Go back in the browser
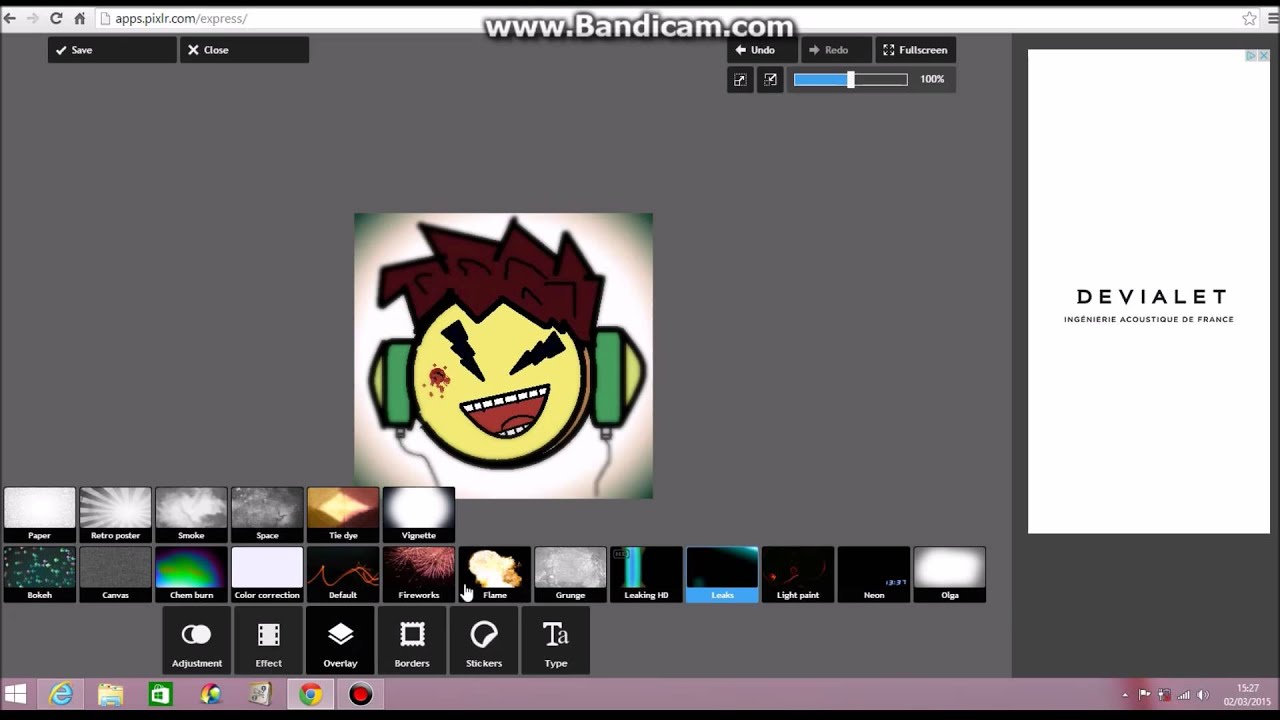1280x720 pixels. click(10, 18)
